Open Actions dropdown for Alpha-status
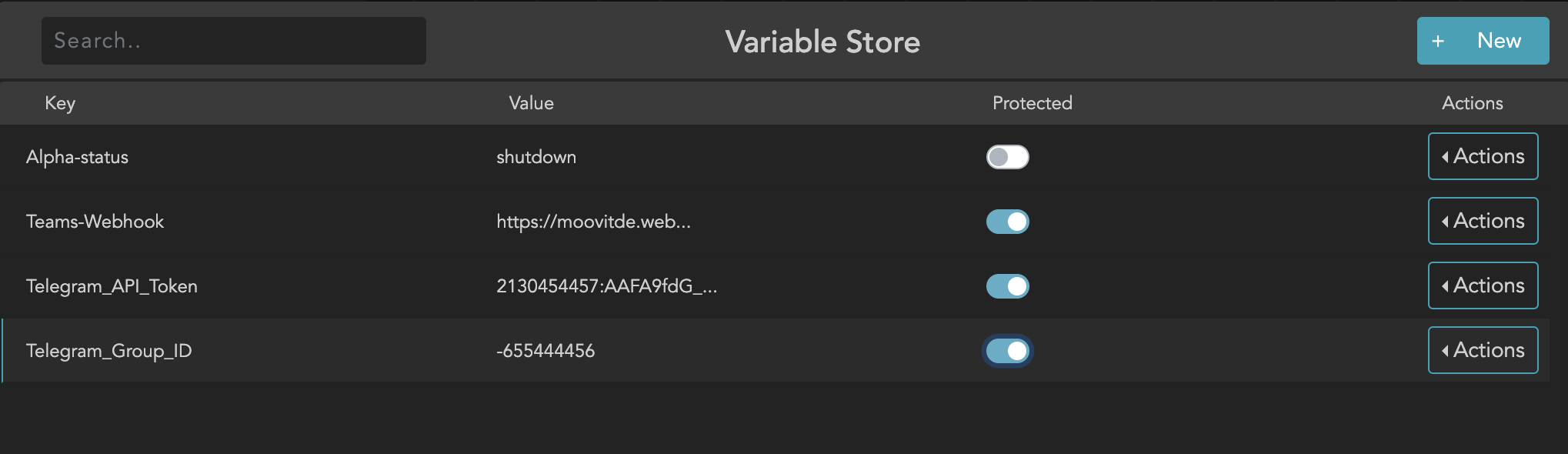Viewport: 1568px width, 454px height. pos(1483,156)
